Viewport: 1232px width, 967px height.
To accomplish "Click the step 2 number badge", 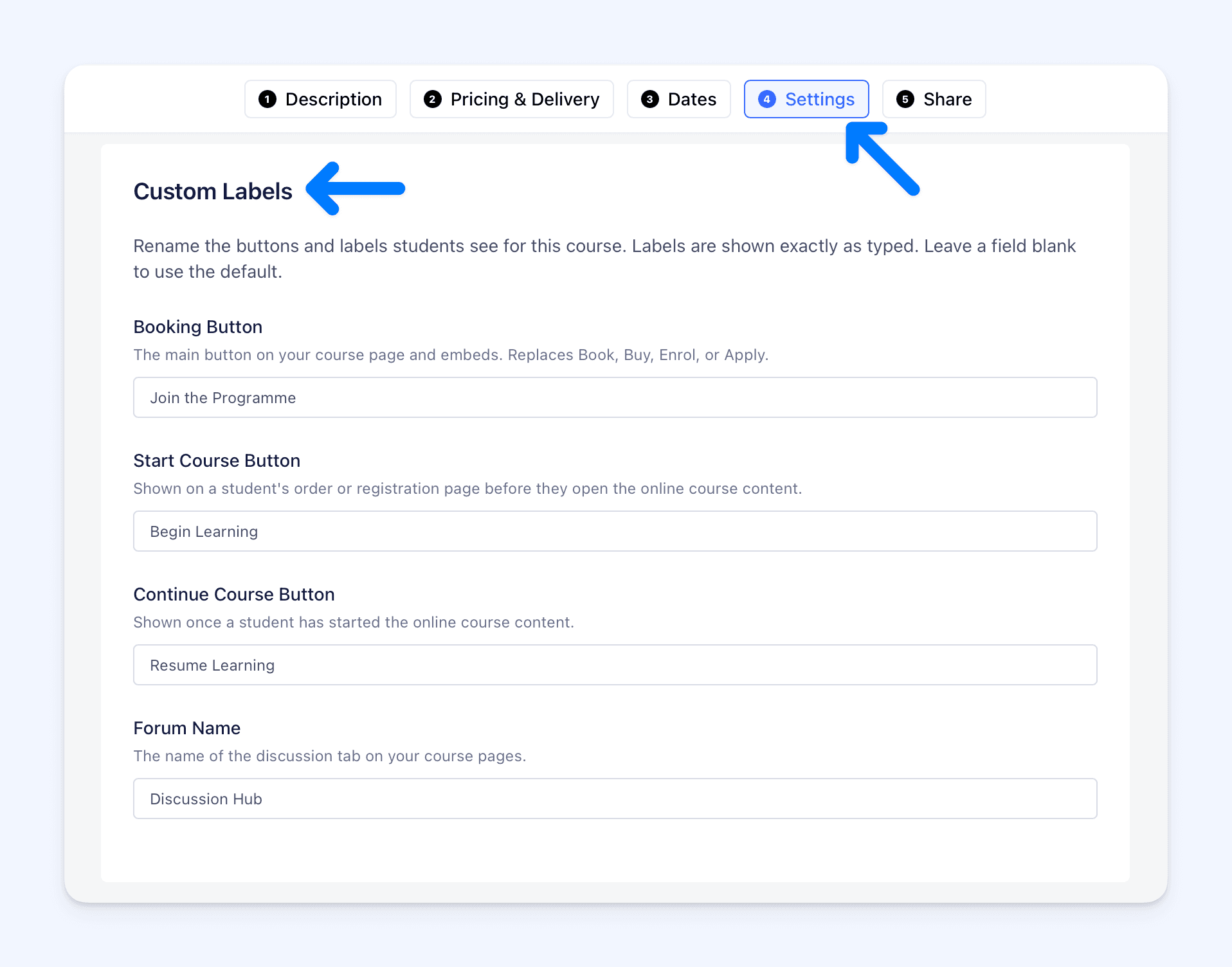I will [433, 99].
